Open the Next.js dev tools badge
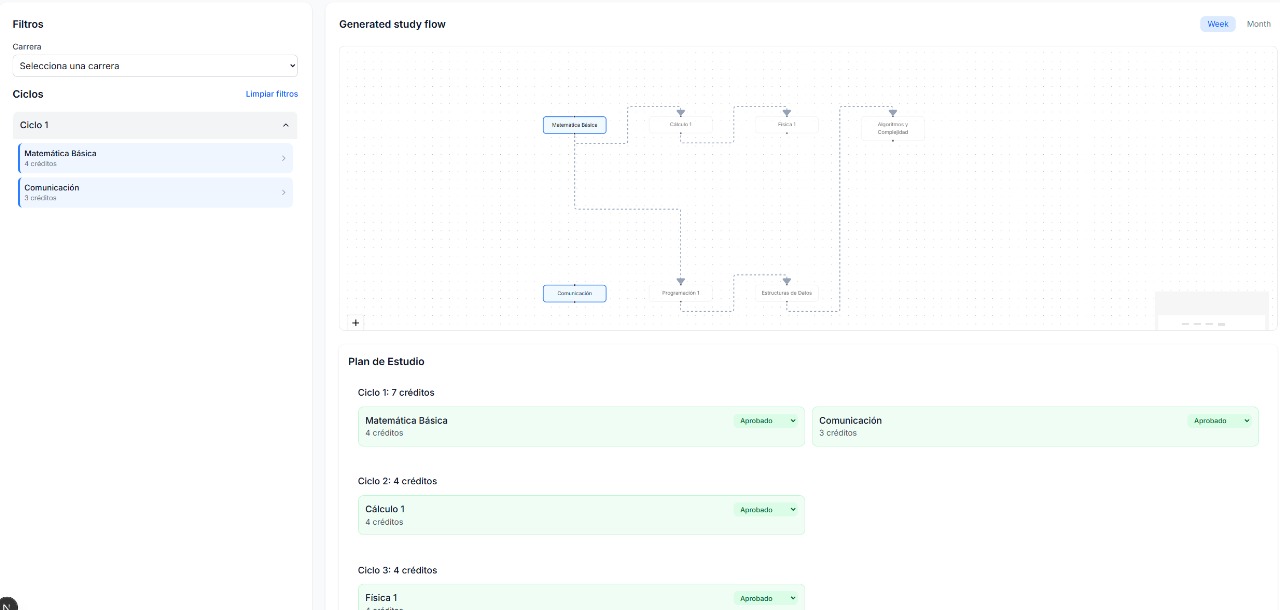Image resolution: width=1280 pixels, height=610 pixels. tap(8, 604)
